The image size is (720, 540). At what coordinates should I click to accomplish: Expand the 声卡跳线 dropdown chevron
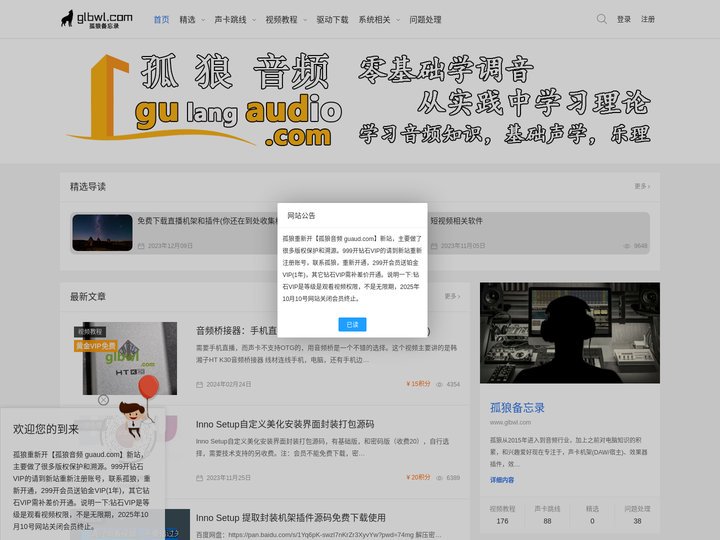(254, 20)
